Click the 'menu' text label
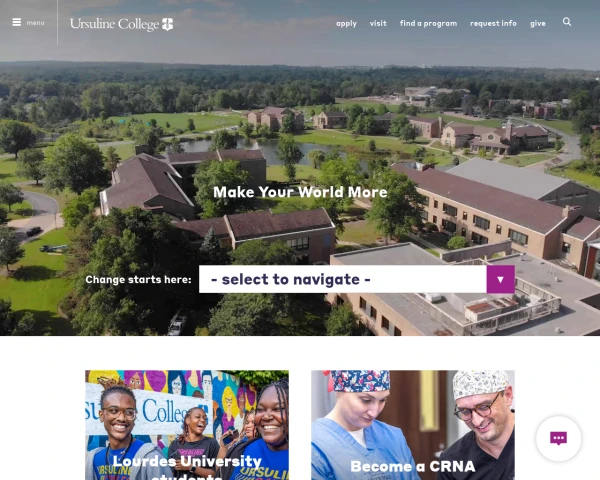This screenshot has height=480, width=600. click(x=35, y=23)
